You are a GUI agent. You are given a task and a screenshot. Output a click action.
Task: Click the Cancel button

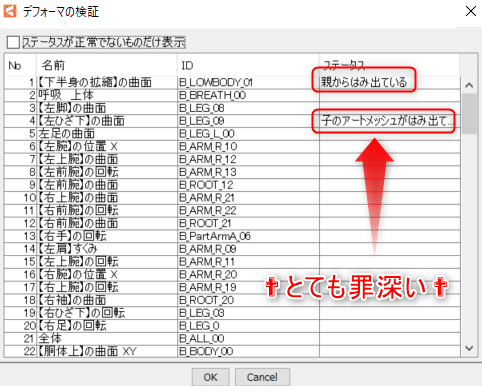pyautogui.click(x=262, y=377)
